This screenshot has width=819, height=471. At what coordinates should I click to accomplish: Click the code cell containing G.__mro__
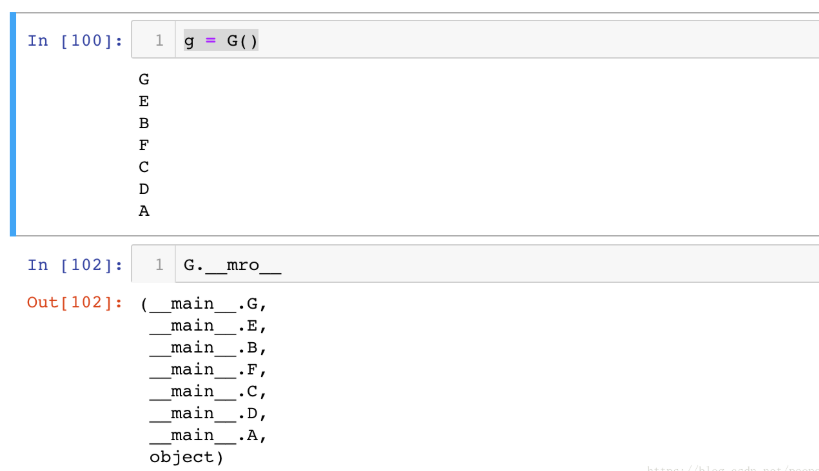click(x=475, y=264)
